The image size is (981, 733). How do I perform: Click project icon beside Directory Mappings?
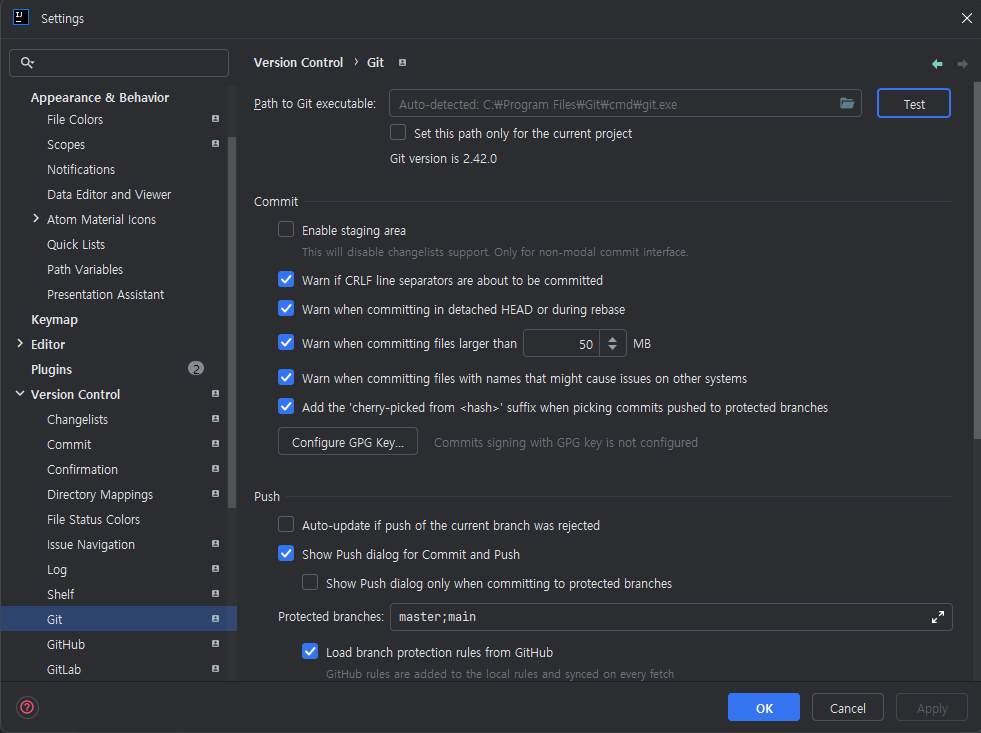215,494
